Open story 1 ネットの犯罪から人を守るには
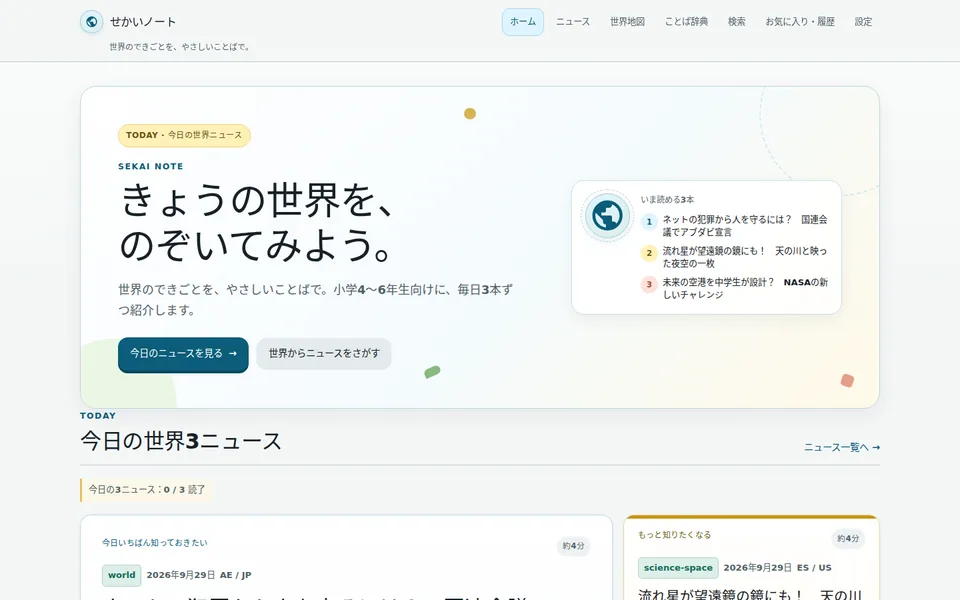 (x=745, y=225)
